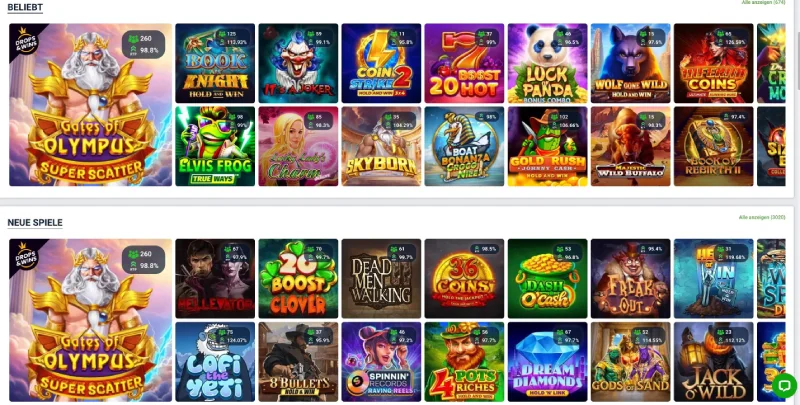Select the Skyborn game tile

point(381,146)
